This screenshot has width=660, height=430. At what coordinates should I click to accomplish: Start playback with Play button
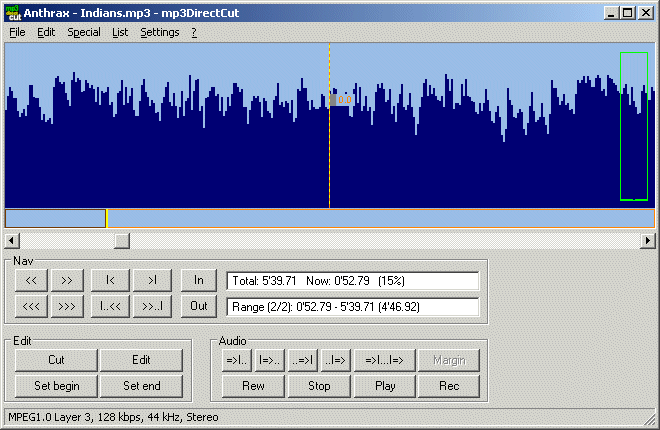(x=385, y=386)
